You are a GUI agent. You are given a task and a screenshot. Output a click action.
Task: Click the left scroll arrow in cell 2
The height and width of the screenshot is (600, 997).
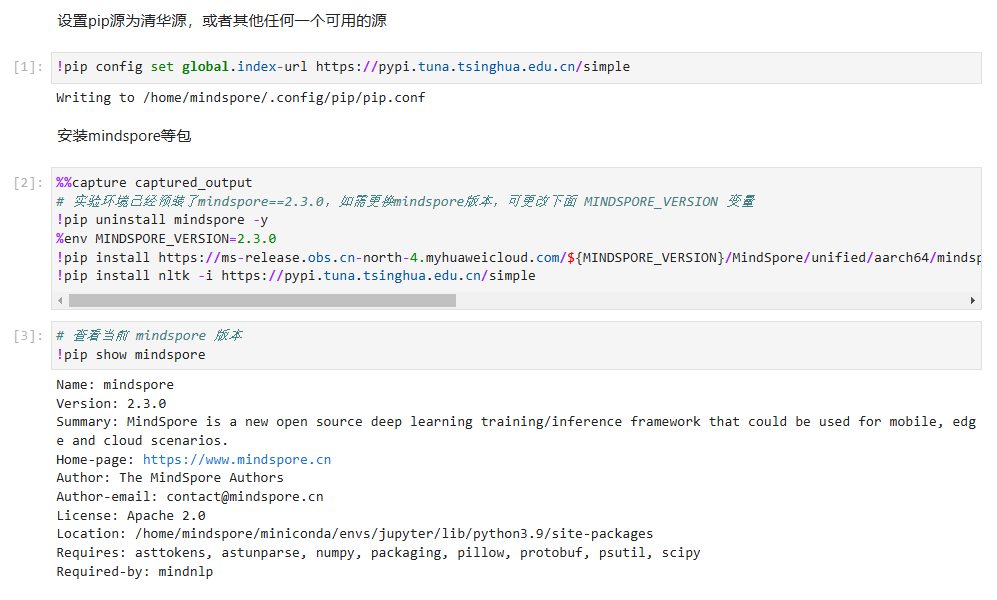coord(60,301)
